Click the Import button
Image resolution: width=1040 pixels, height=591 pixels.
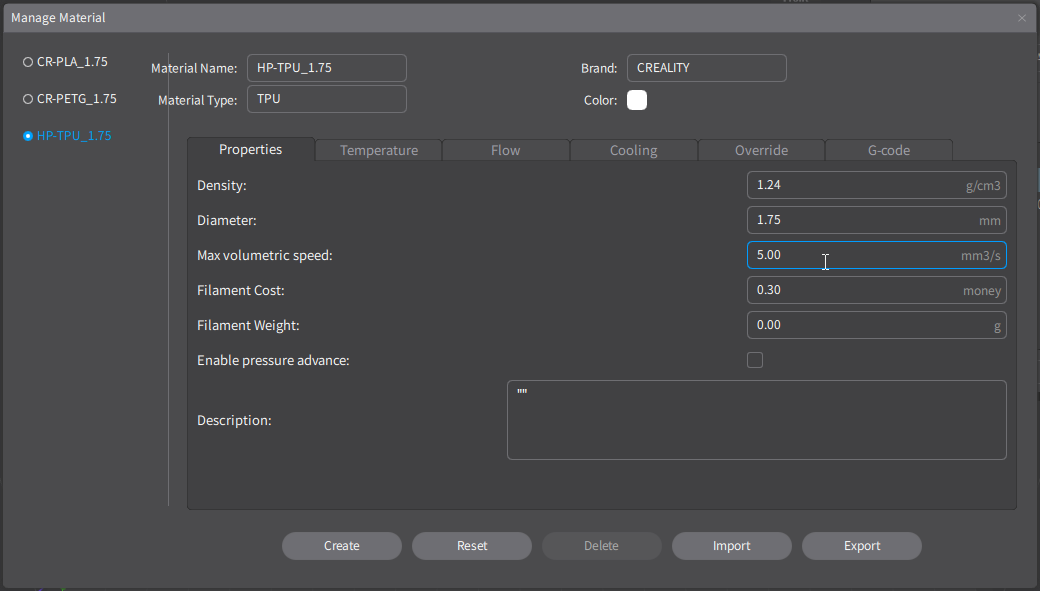click(732, 546)
